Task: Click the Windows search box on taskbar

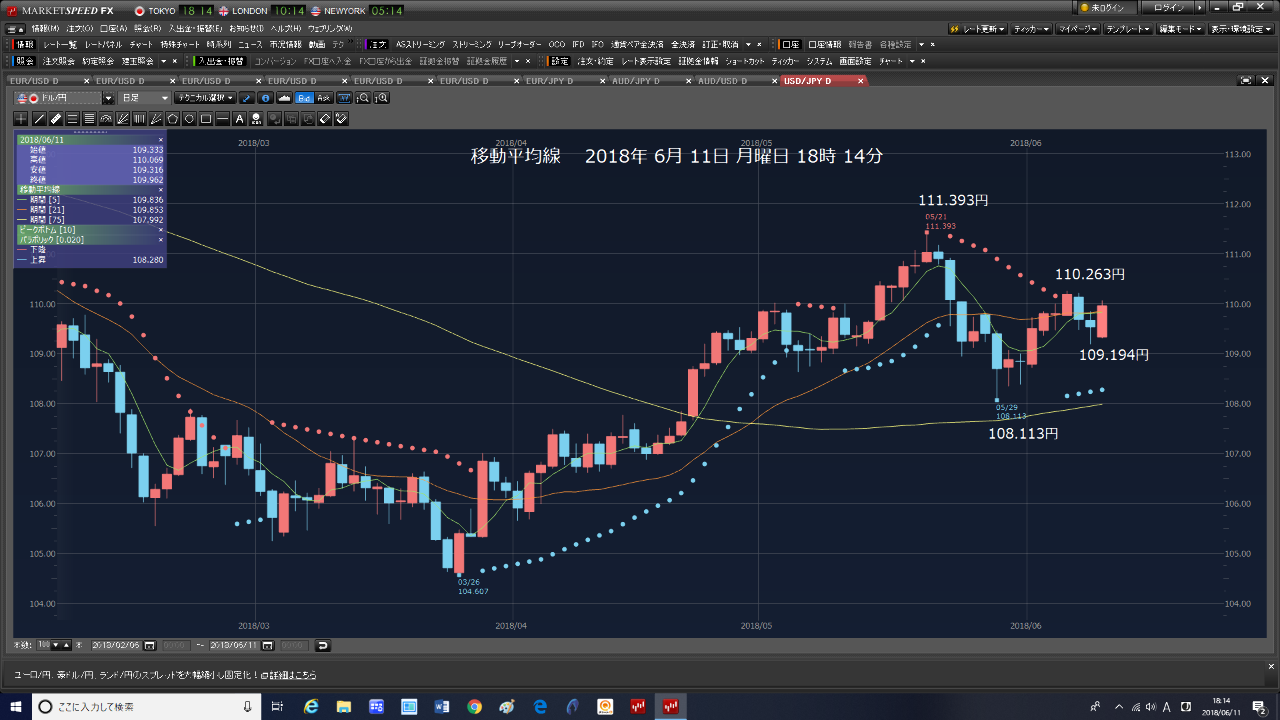Action: click(140, 707)
